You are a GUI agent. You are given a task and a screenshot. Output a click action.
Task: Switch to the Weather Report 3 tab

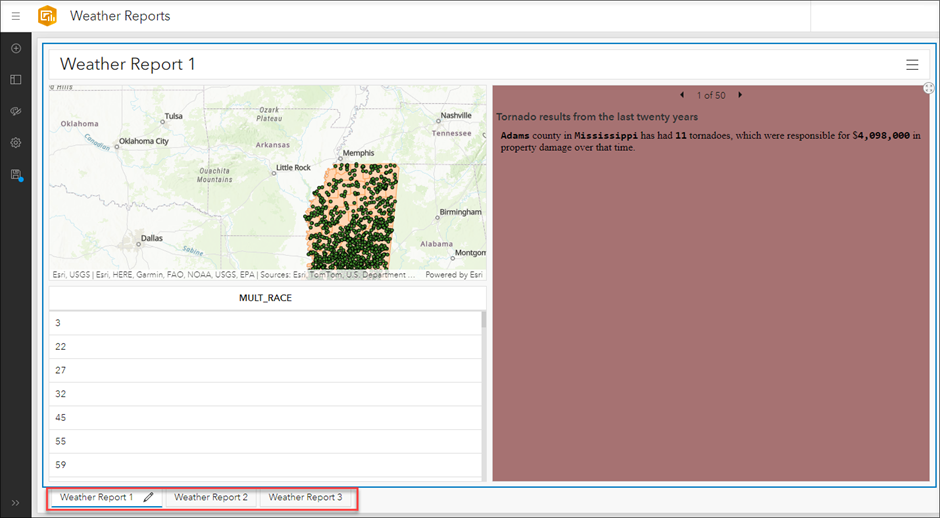pos(305,497)
